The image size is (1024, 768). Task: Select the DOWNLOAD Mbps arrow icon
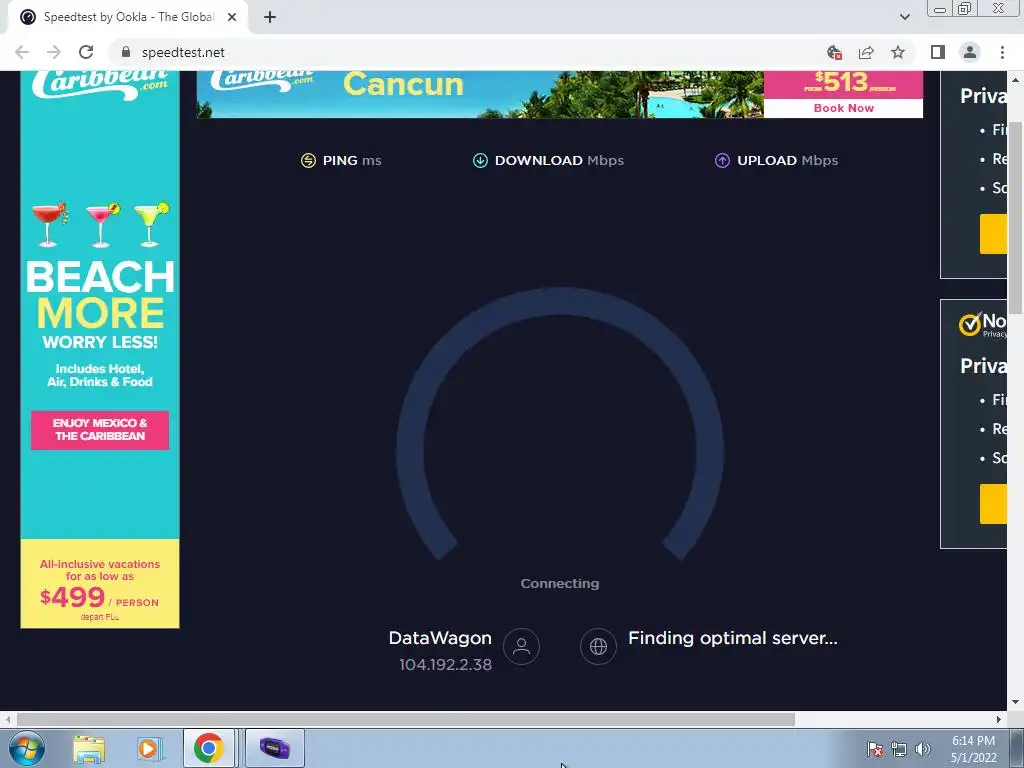coord(480,161)
